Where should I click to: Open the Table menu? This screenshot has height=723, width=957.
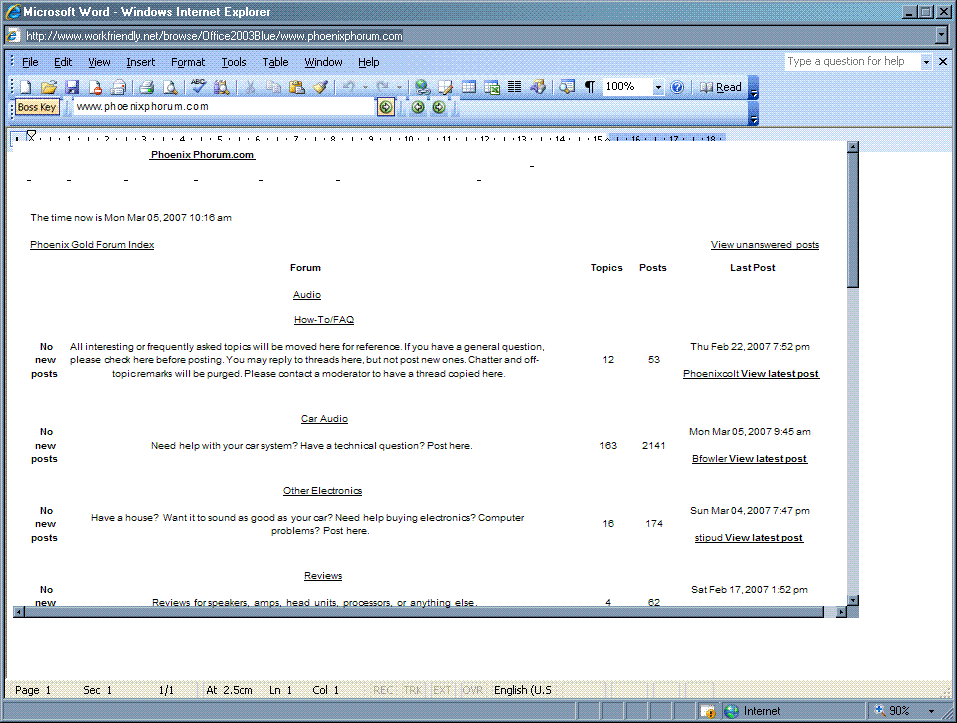pos(275,62)
